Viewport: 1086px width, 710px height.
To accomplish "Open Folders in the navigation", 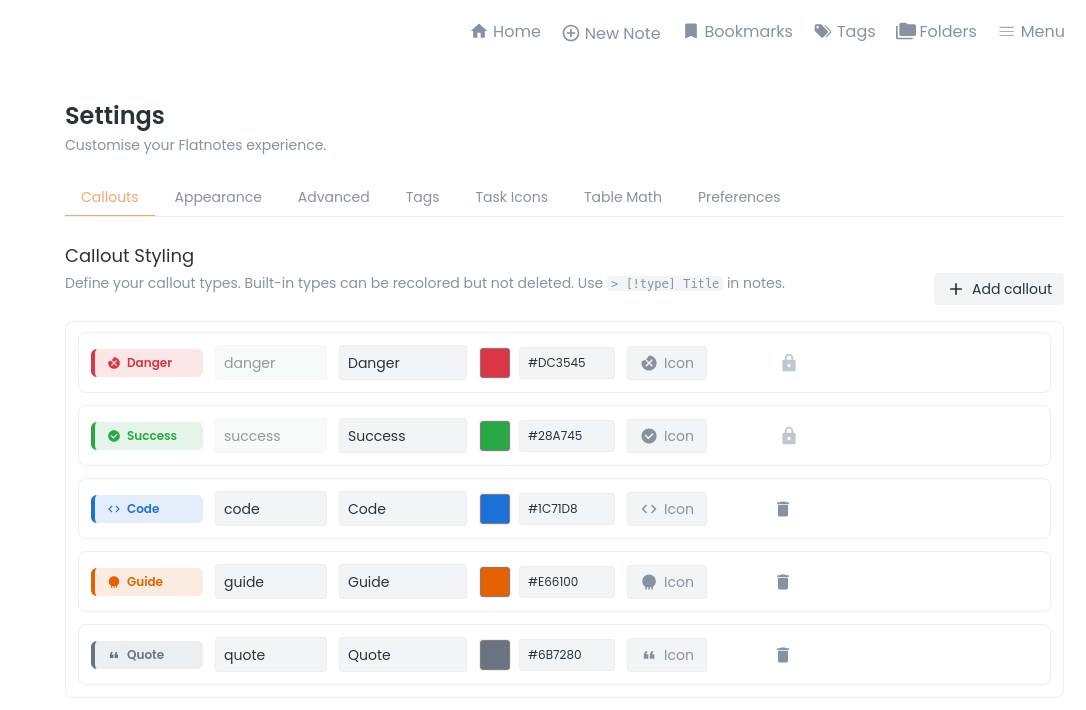I will tap(936, 32).
